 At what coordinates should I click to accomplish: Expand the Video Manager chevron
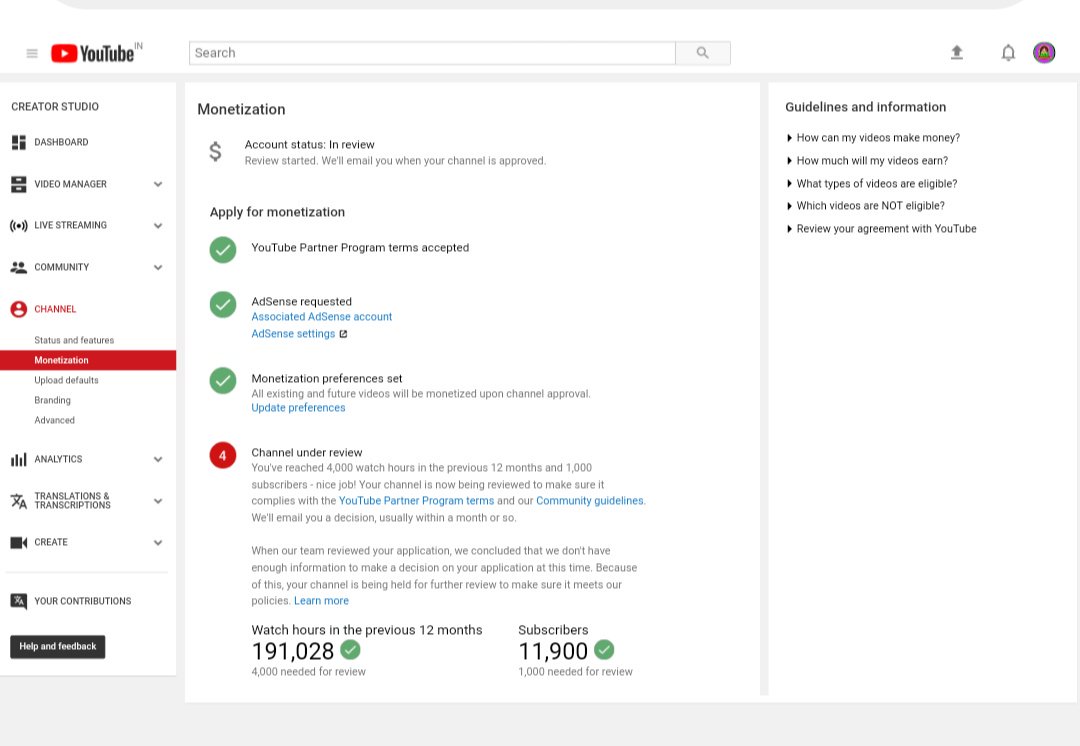[x=158, y=184]
